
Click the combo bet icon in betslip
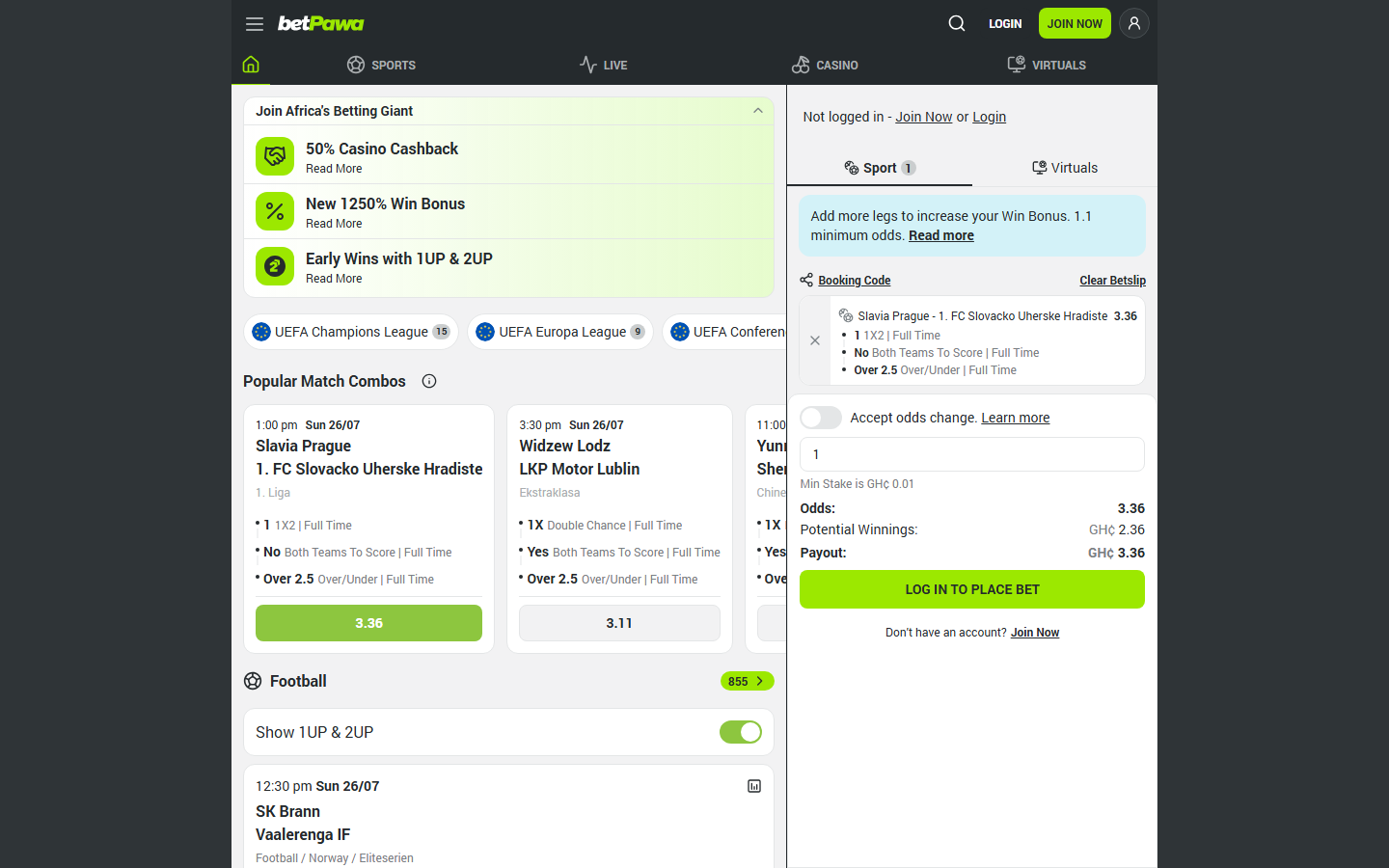pos(846,315)
